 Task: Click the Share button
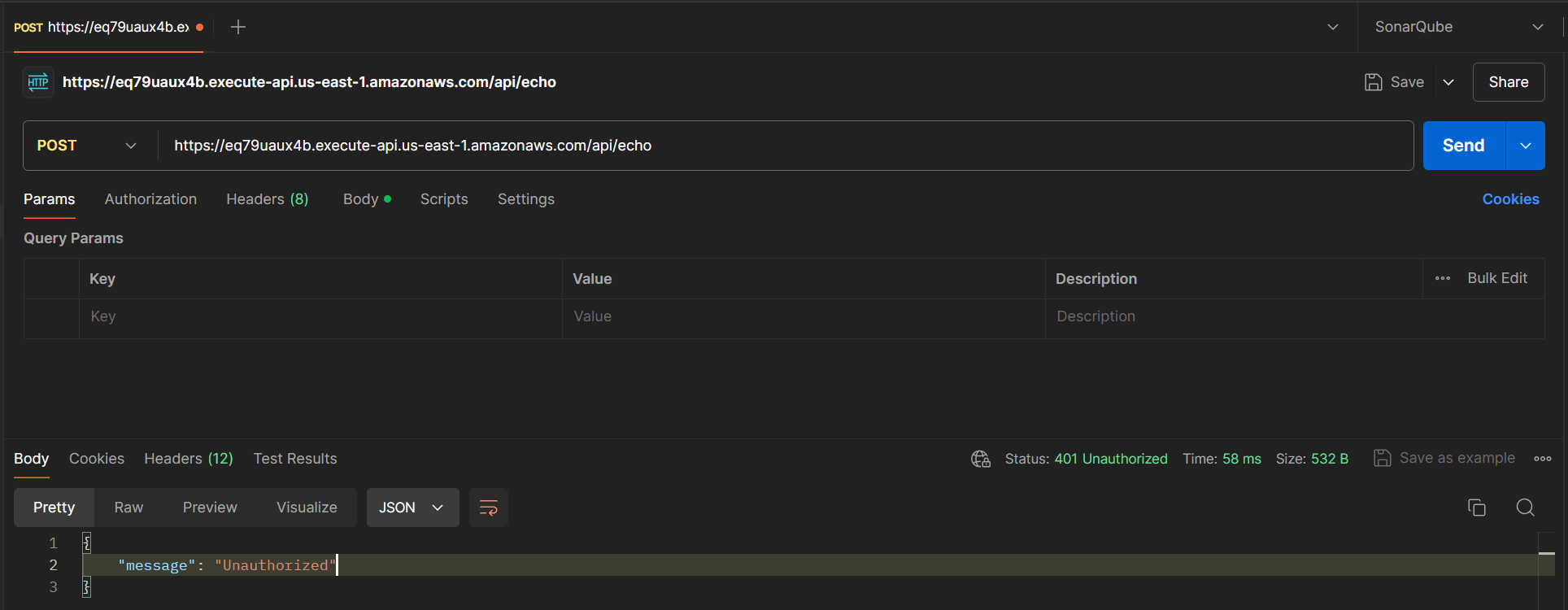click(x=1509, y=82)
